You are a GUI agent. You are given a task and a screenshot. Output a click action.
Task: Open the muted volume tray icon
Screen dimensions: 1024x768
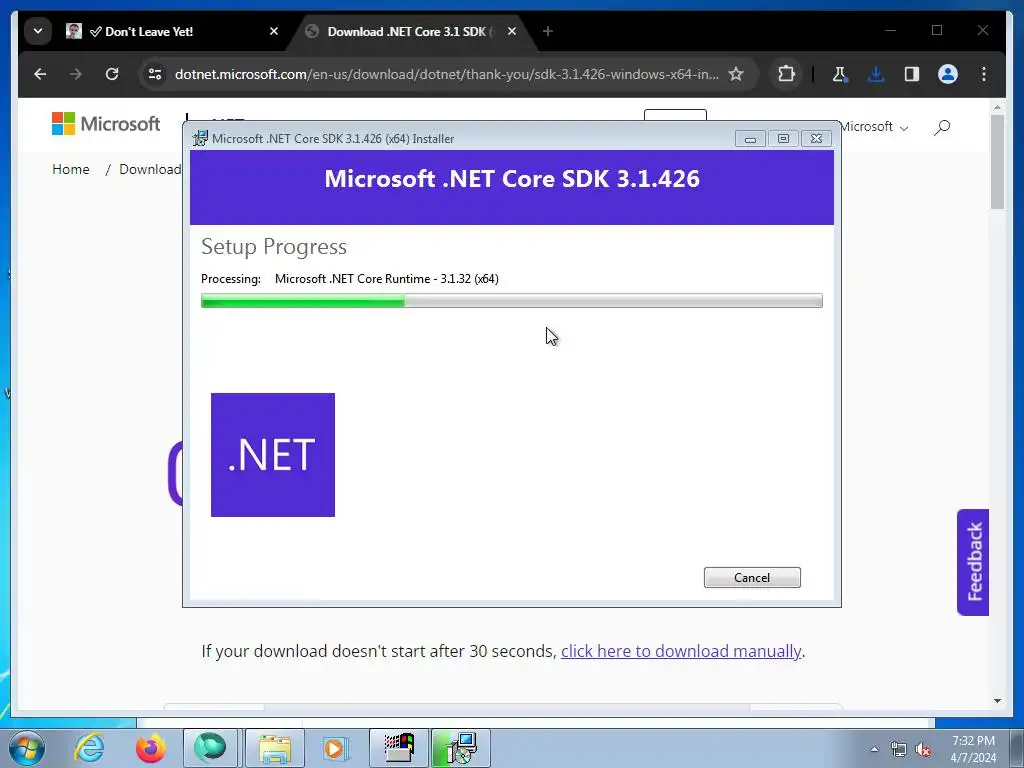point(923,750)
